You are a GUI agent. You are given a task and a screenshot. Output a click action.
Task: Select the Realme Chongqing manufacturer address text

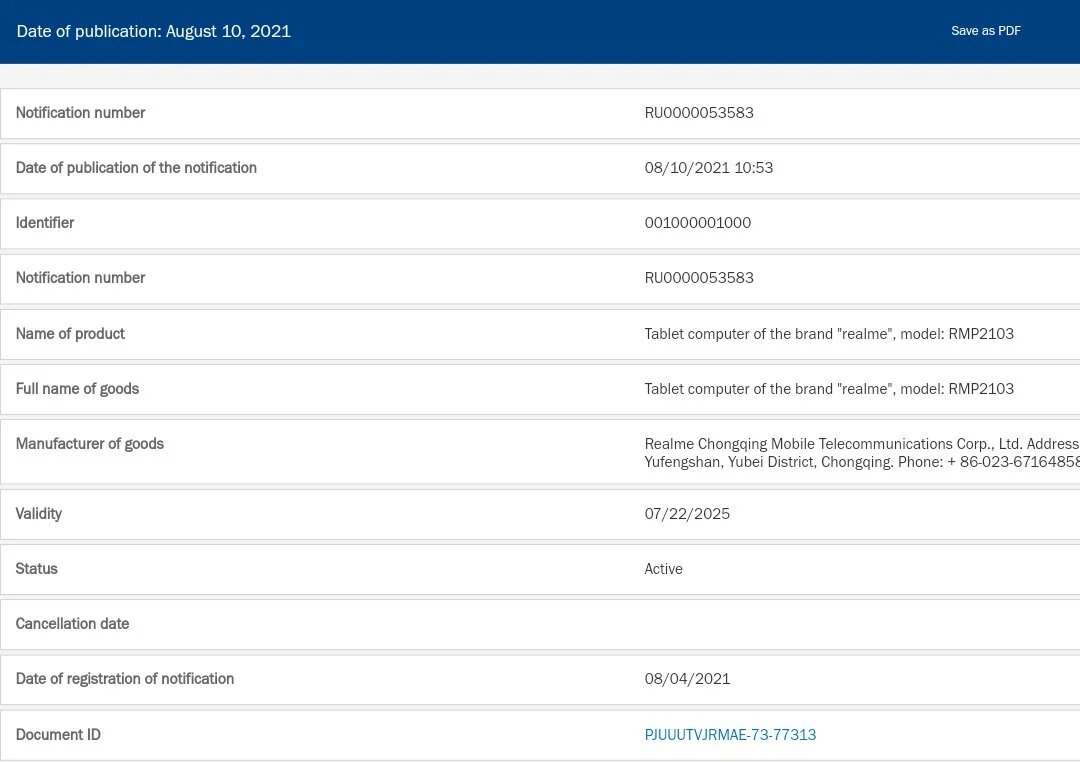(x=862, y=453)
